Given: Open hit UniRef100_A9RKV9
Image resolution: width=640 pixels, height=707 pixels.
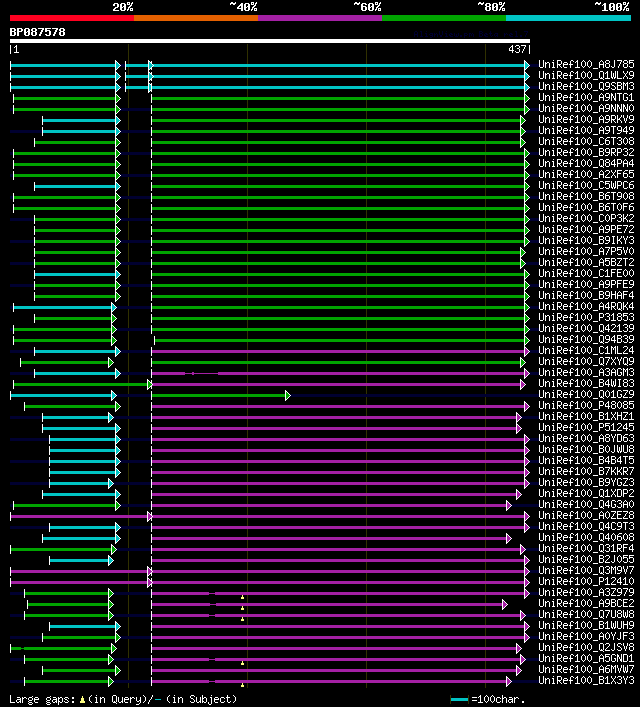Looking at the screenshot, I should point(586,119).
